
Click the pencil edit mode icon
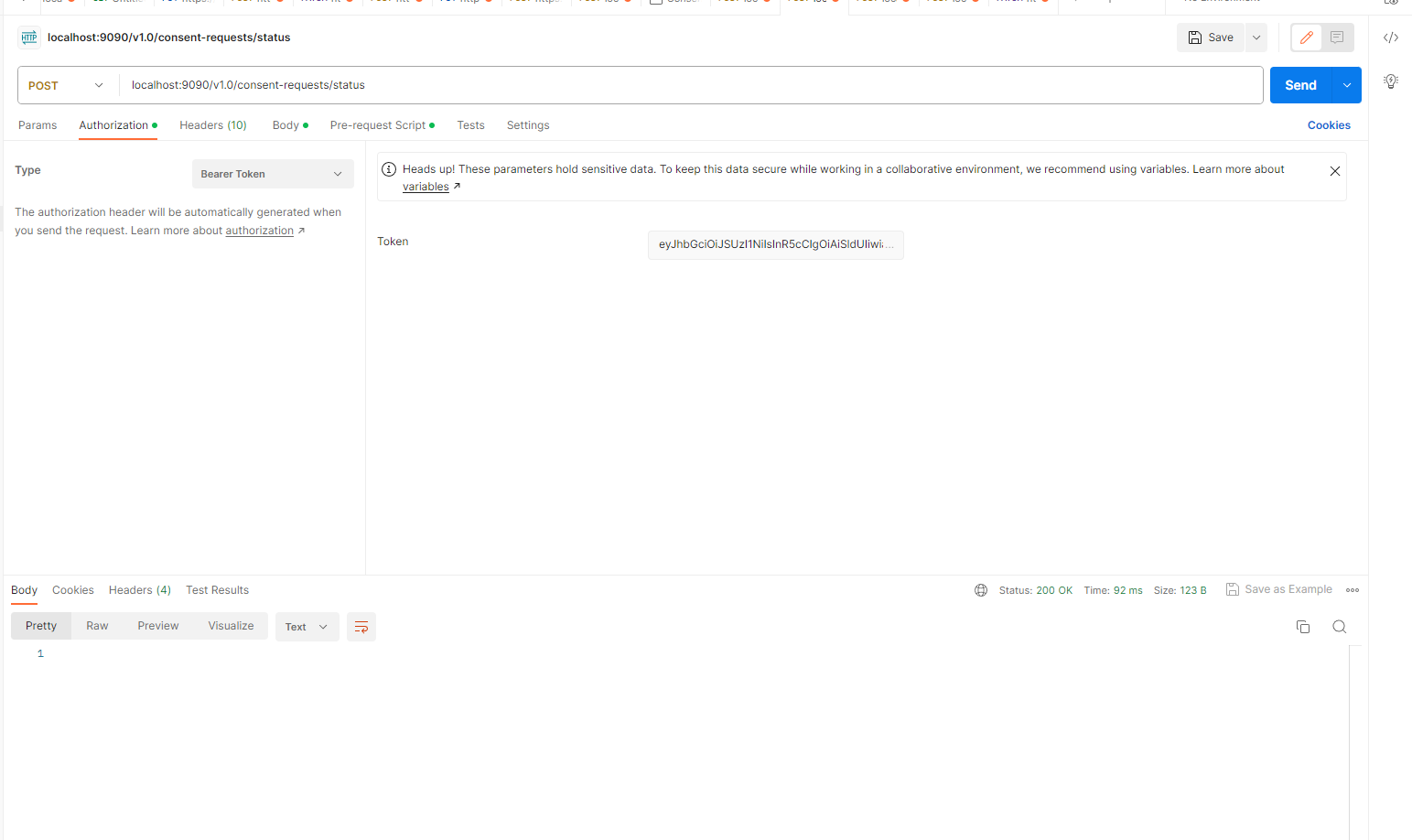(1306, 38)
